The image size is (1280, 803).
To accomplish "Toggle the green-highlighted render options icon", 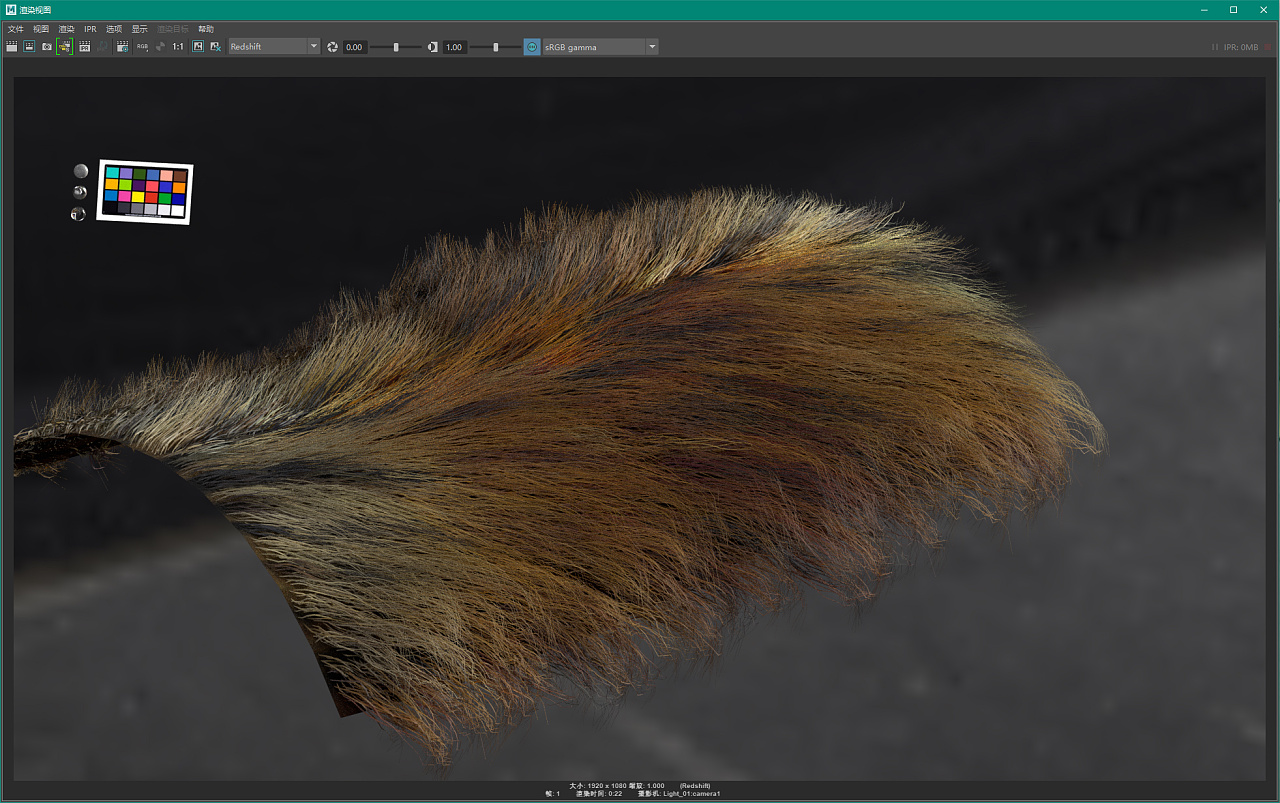I will coord(65,47).
